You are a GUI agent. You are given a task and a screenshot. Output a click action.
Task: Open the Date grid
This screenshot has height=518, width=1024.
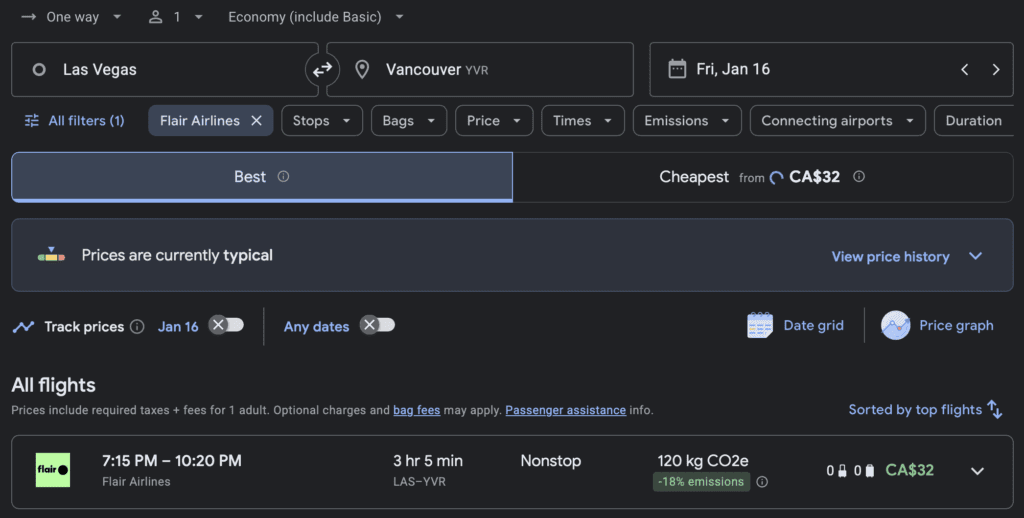795,326
